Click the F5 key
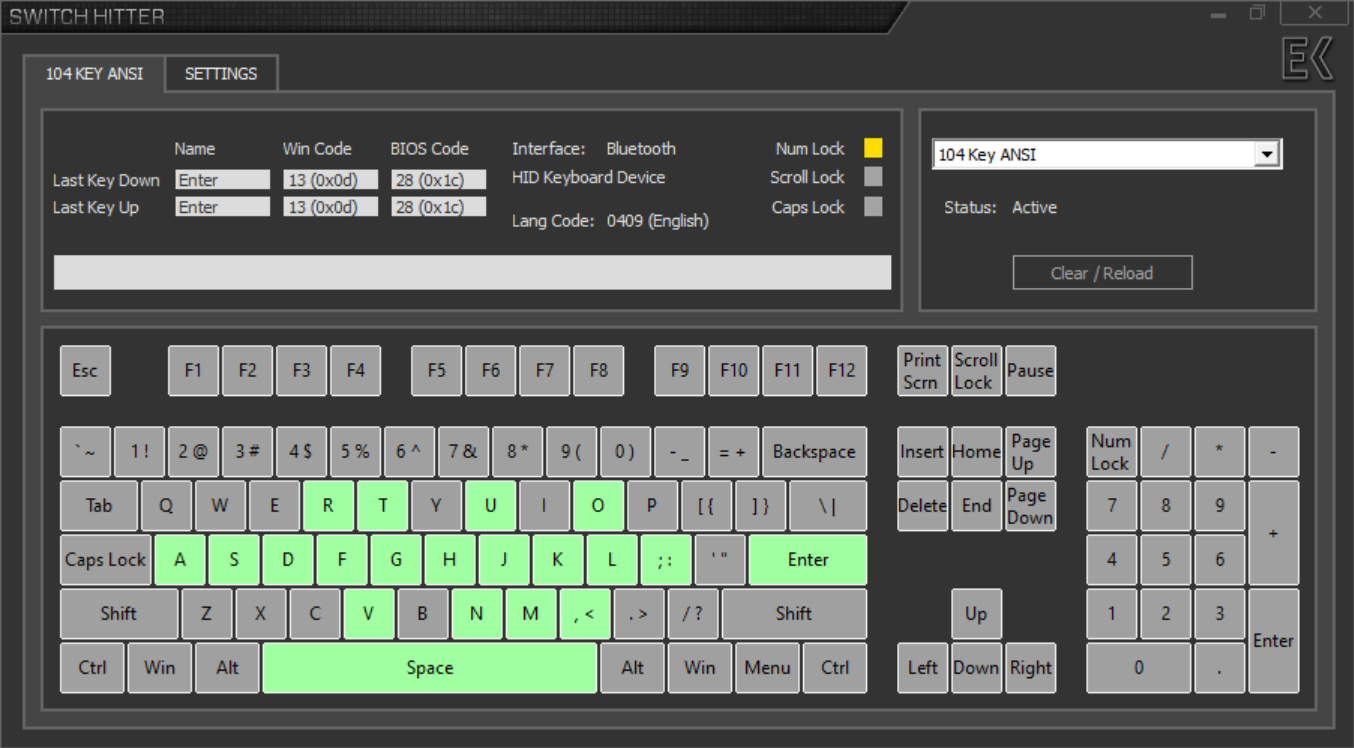1354x748 pixels. pyautogui.click(x=437, y=371)
